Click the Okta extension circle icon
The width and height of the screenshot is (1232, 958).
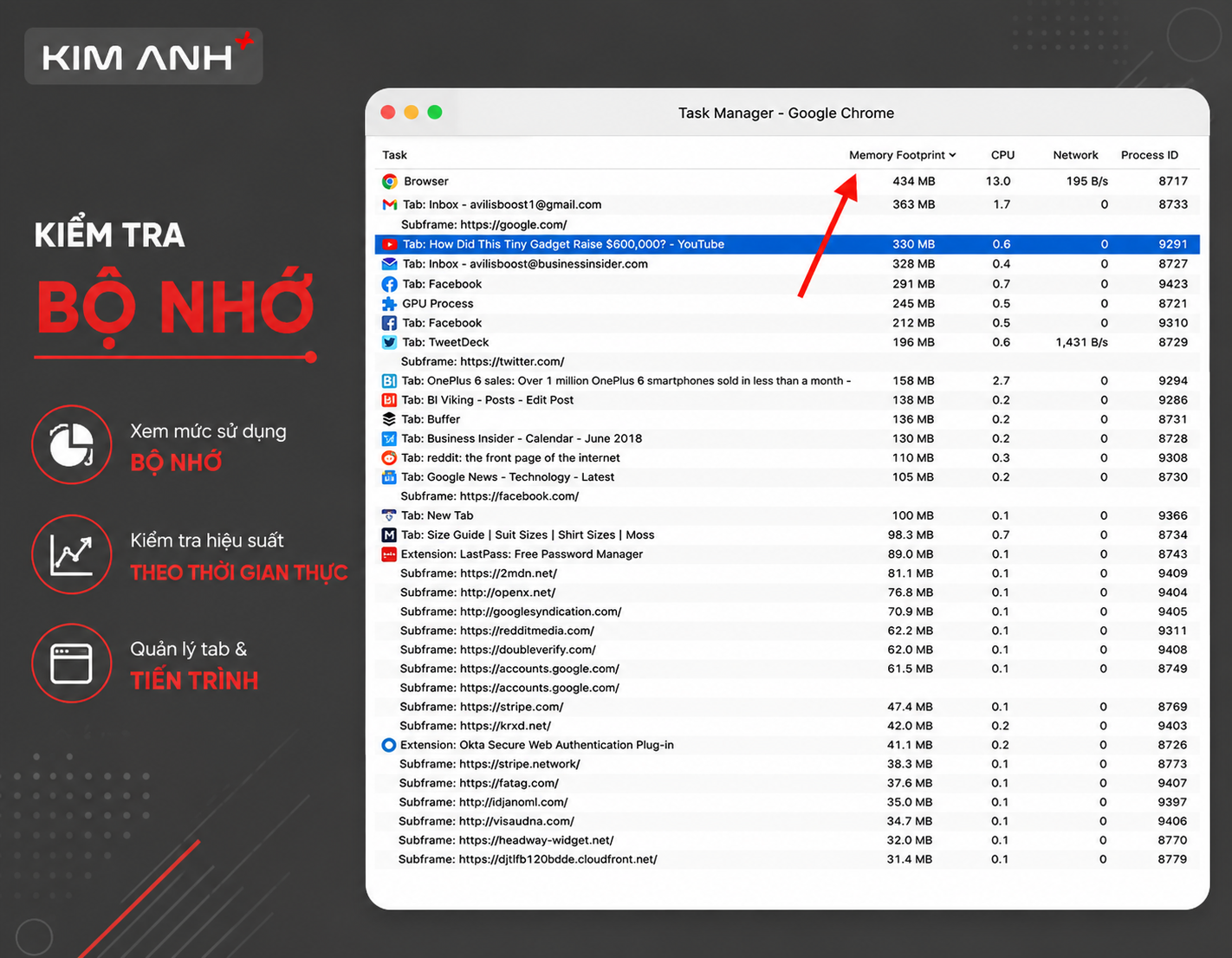tap(389, 745)
